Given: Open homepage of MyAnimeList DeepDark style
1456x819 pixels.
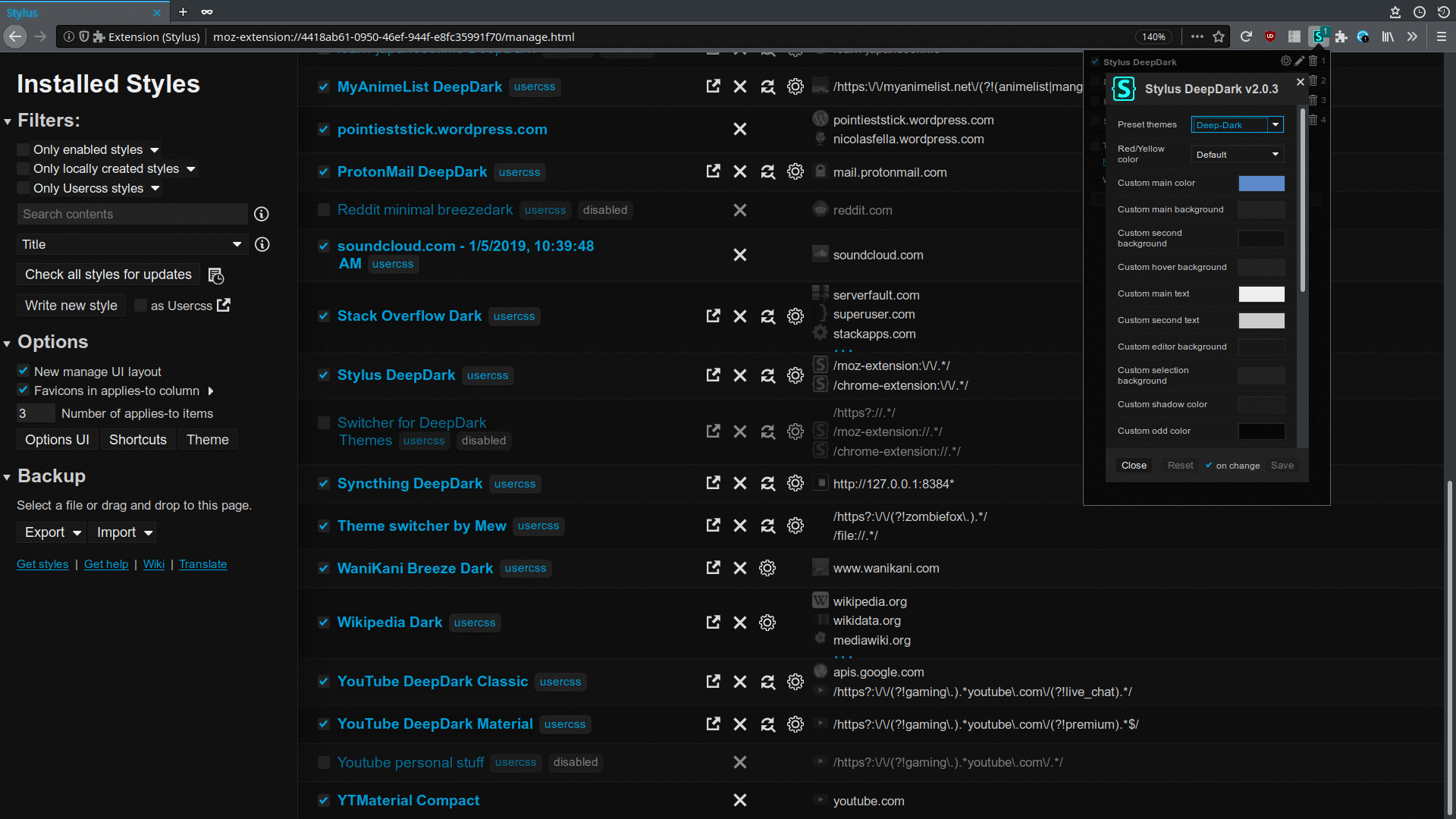Looking at the screenshot, I should pyautogui.click(x=713, y=86).
